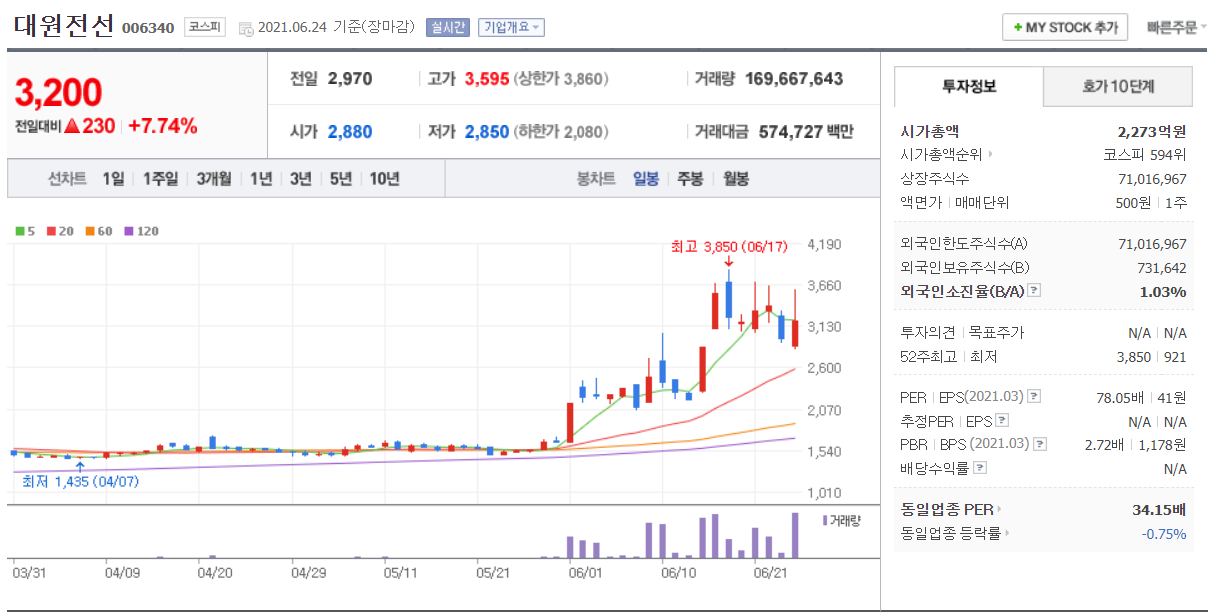Click the 저가 value 2,850

[487, 131]
